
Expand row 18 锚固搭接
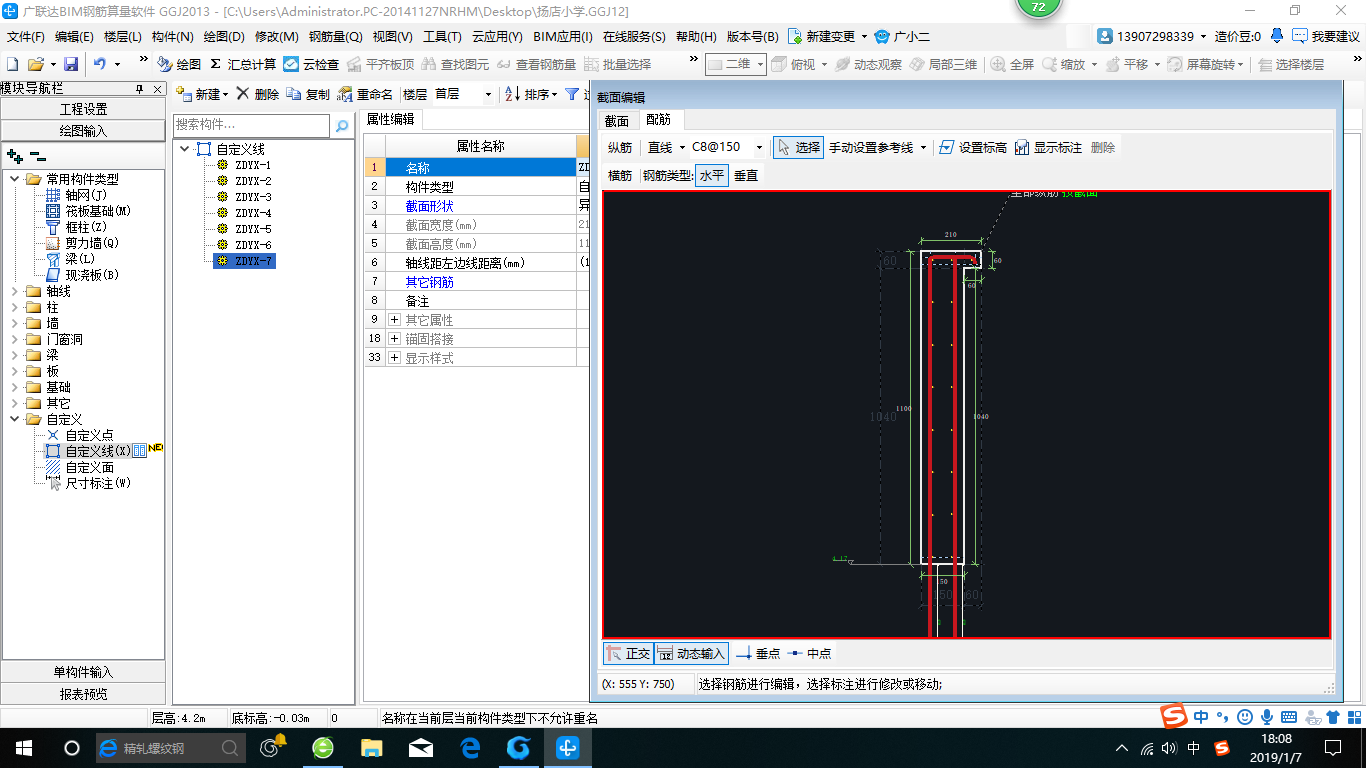pos(395,339)
